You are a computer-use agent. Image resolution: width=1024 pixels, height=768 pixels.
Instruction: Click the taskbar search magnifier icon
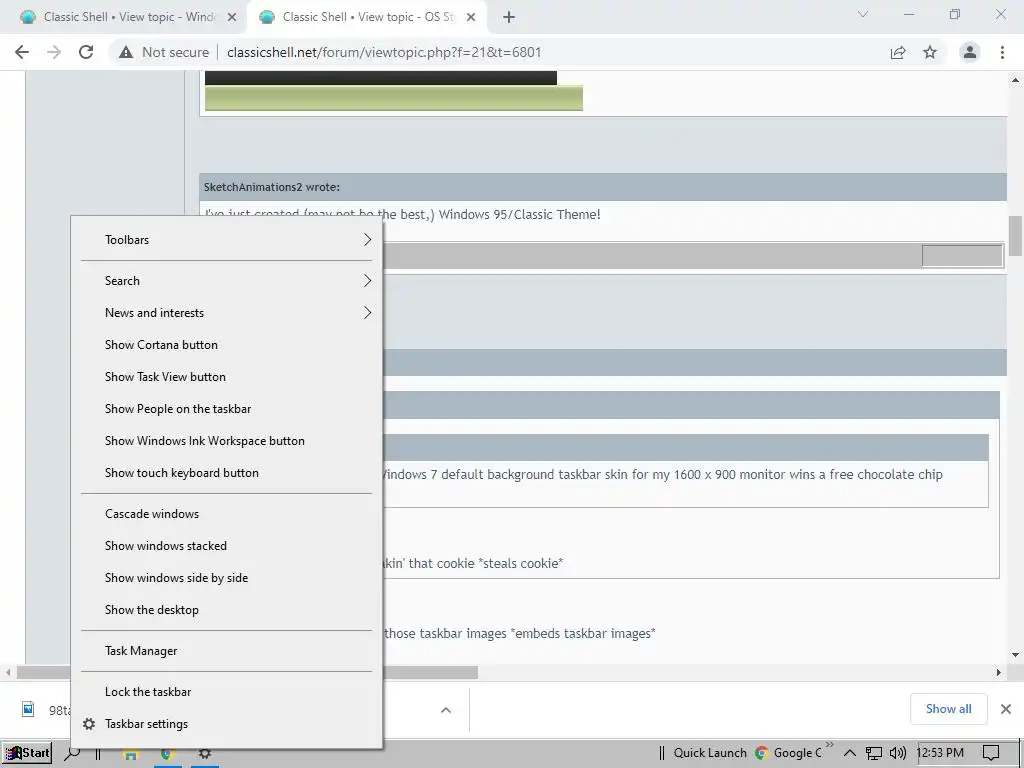(72, 753)
